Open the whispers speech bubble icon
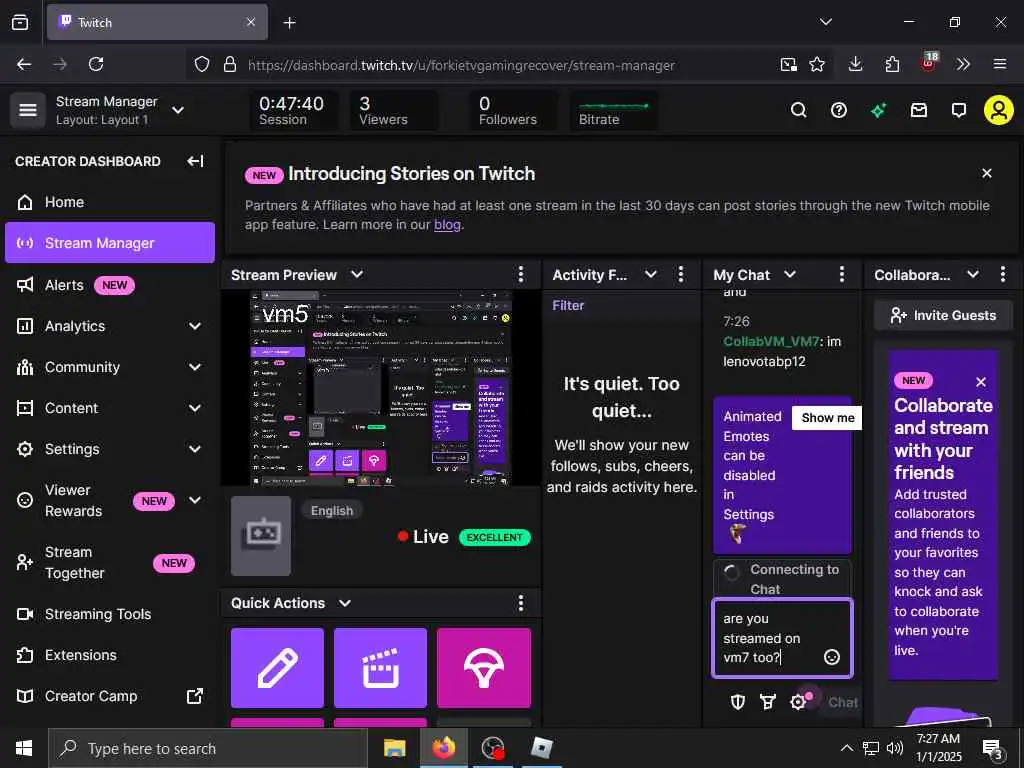 pyautogui.click(x=959, y=110)
